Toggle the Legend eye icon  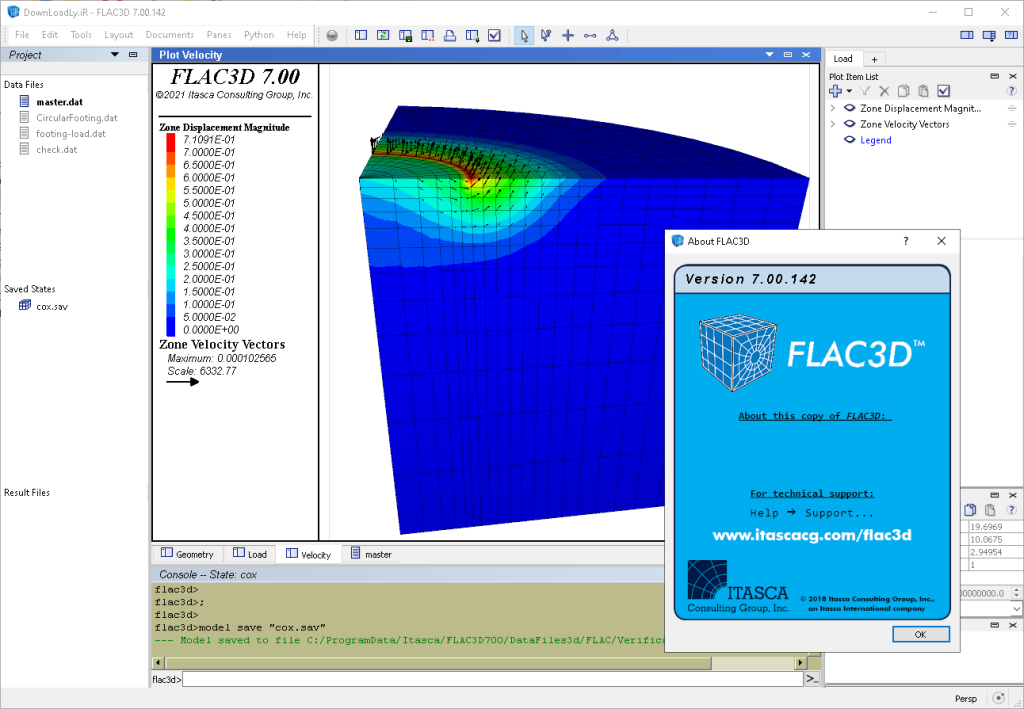click(x=849, y=140)
